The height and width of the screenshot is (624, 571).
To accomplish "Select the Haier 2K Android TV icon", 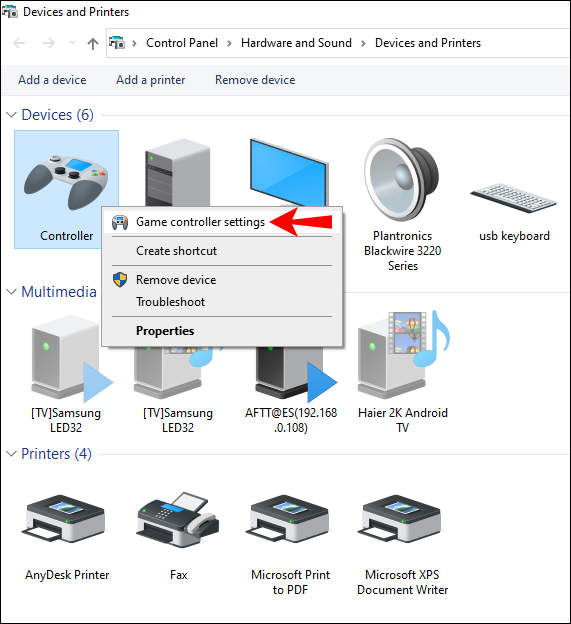I will tap(403, 355).
